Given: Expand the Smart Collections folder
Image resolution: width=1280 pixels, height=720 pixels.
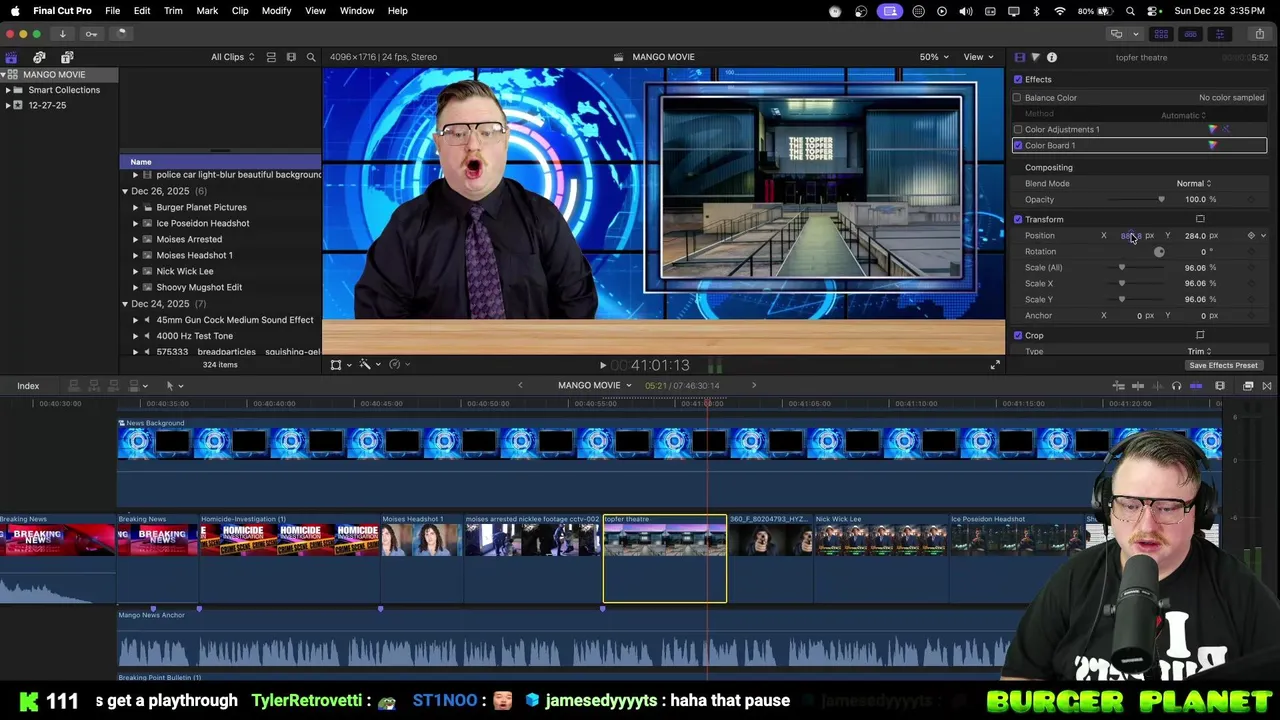Looking at the screenshot, I should point(8,90).
